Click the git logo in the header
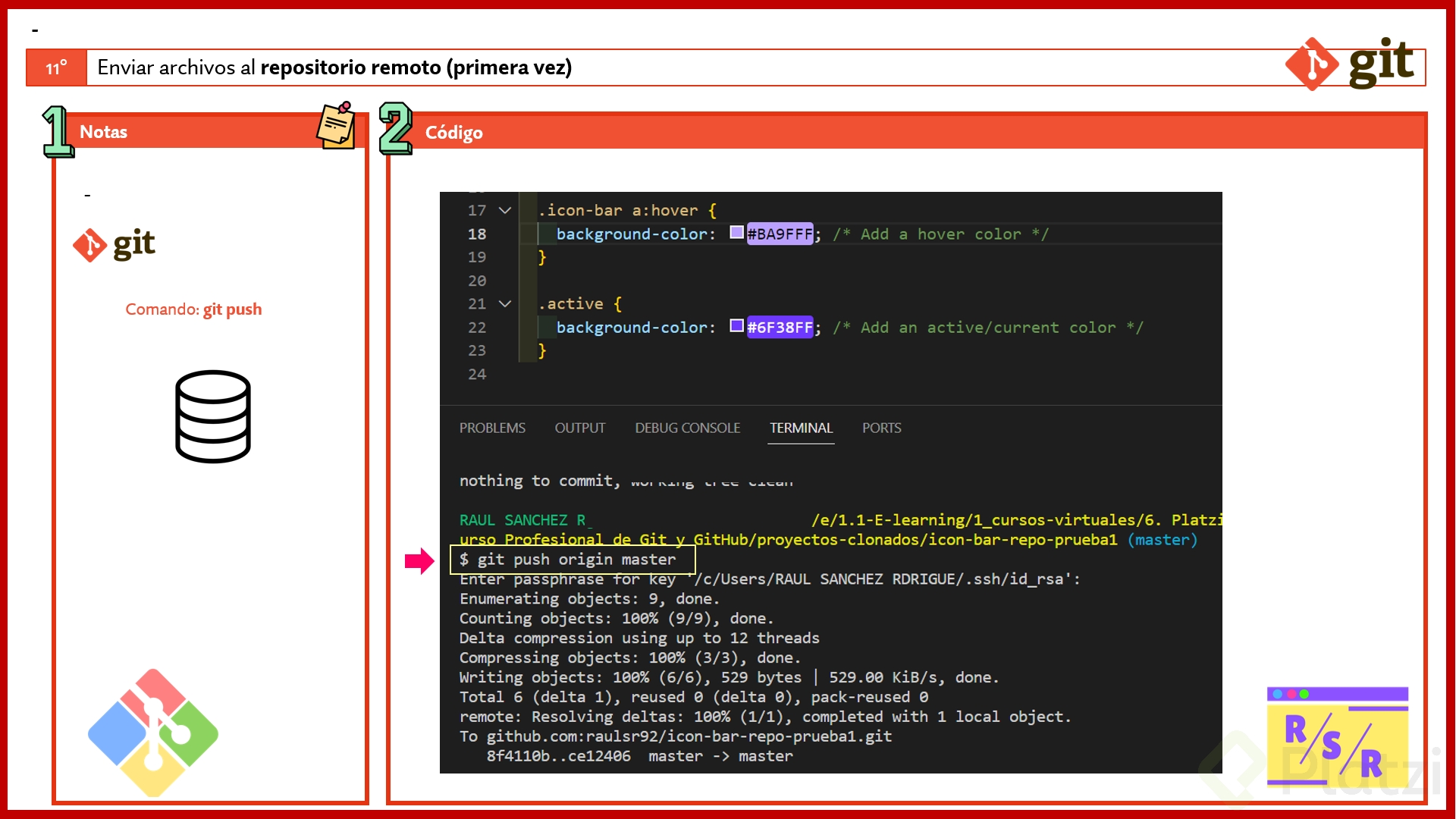Image resolution: width=1456 pixels, height=819 pixels. click(x=1350, y=64)
